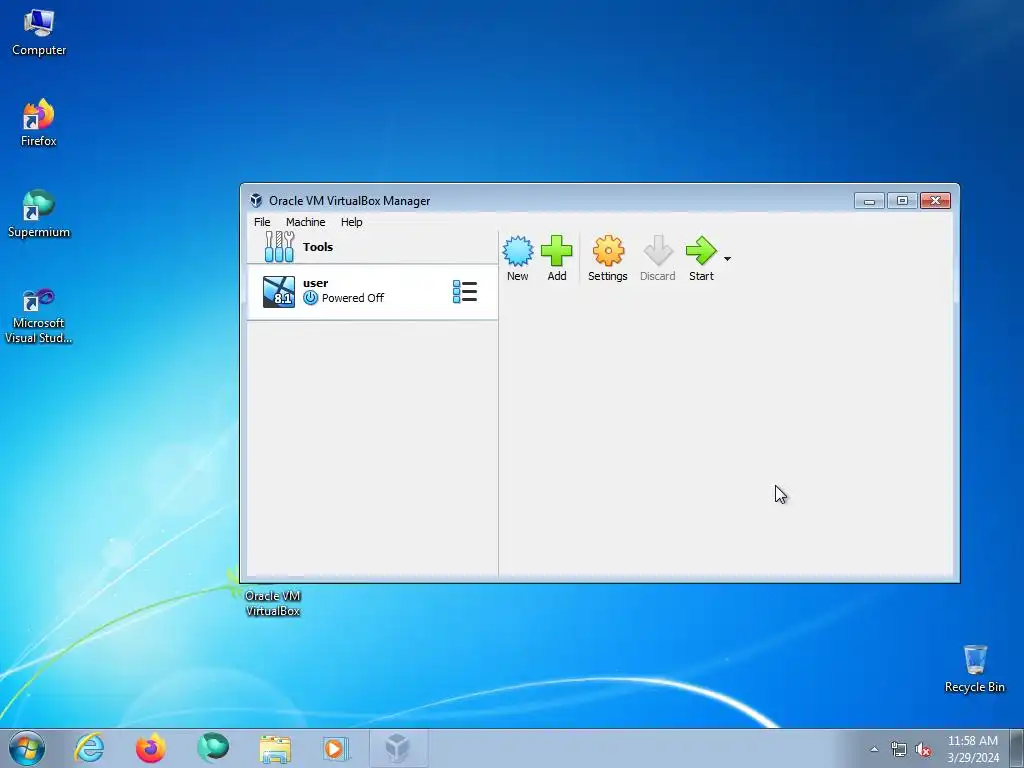Open Windows Explorer folder on taskbar
1024x768 pixels.
coord(275,748)
